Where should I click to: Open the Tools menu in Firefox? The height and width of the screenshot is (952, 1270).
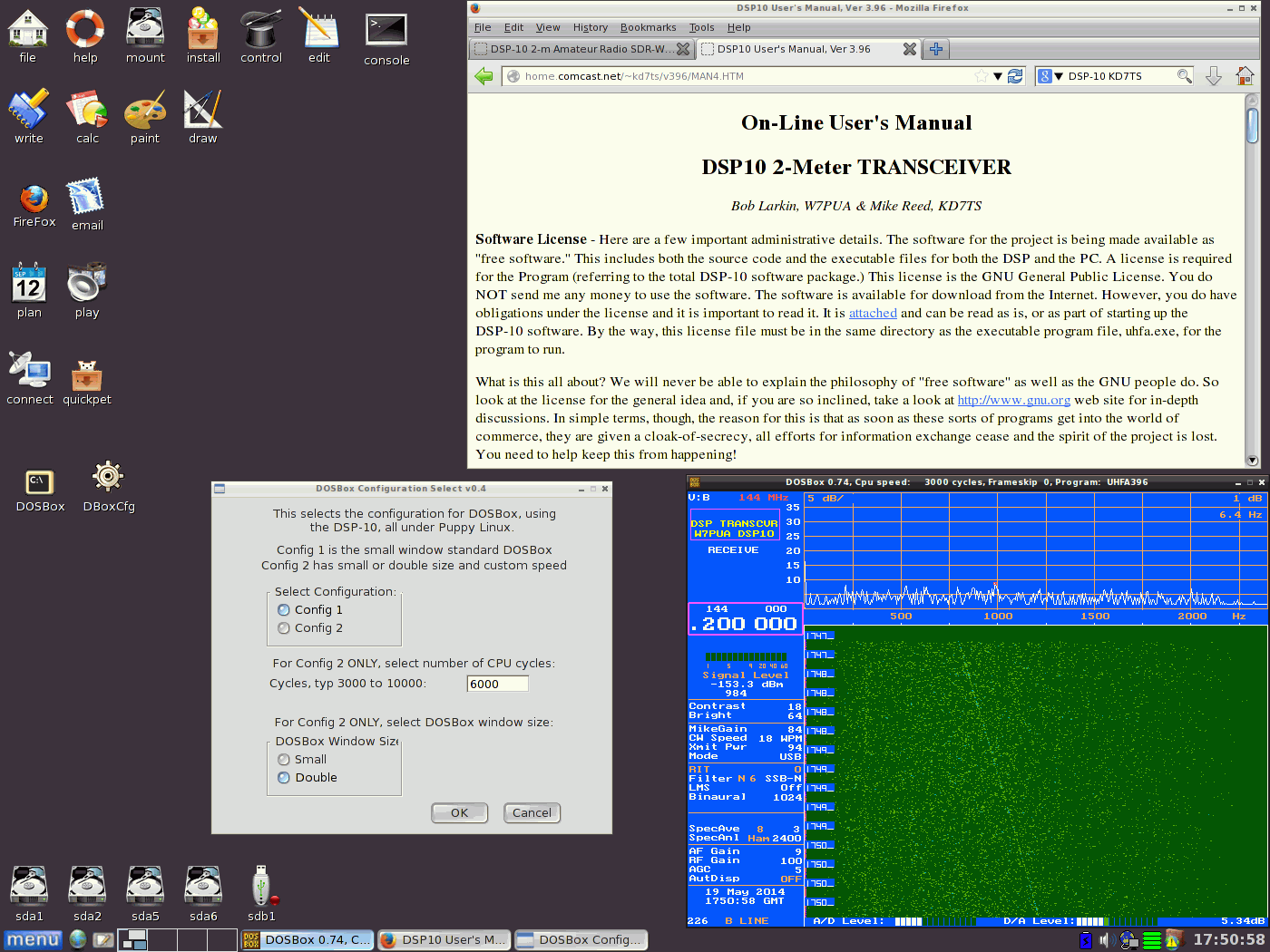point(701,27)
